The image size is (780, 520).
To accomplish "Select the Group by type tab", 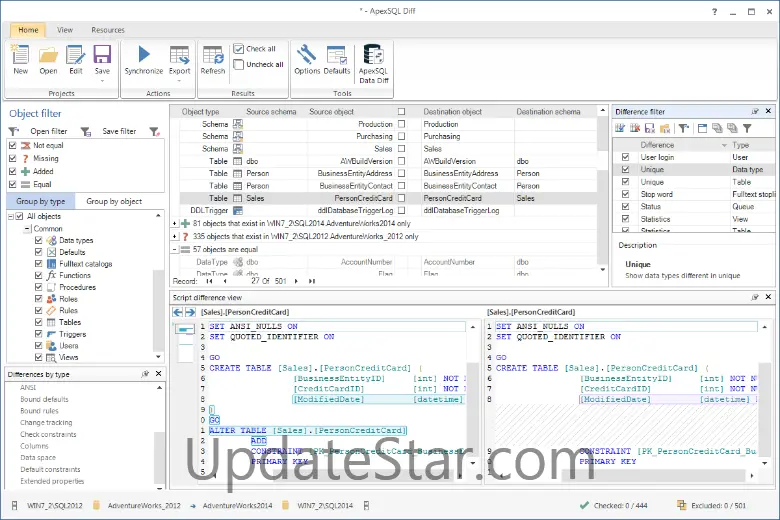I will click(41, 201).
